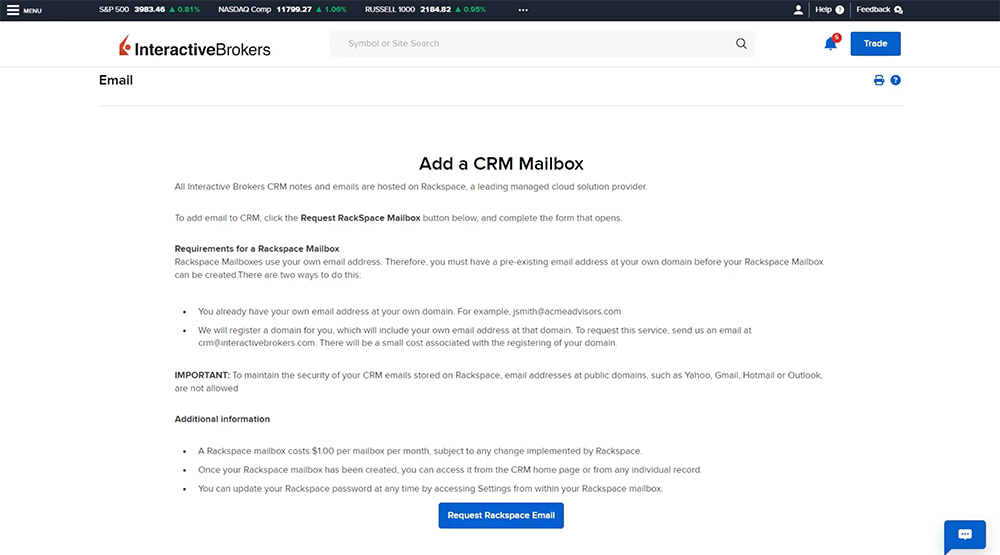Screen dimensions: 1000x555
Task: Click the Interactive Brokers logo
Action: tap(194, 46)
